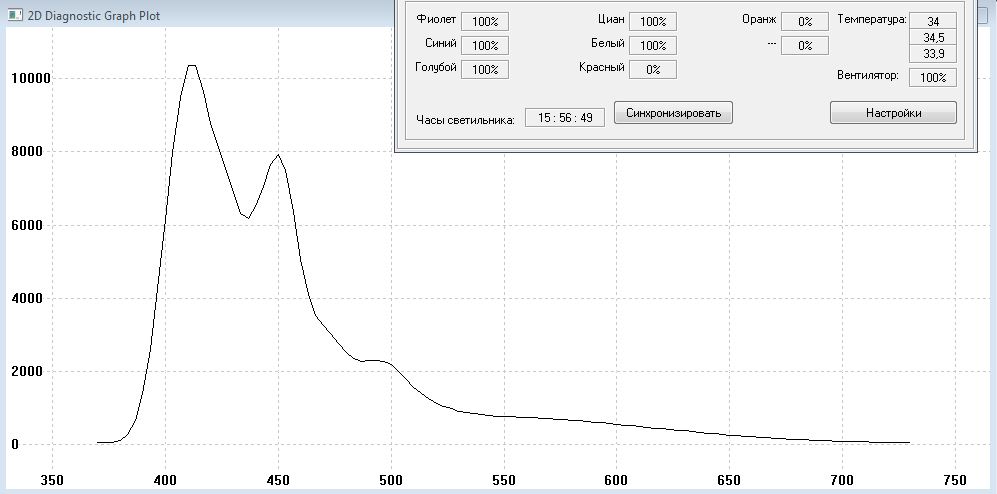The width and height of the screenshot is (997, 494).
Task: Open Настройки settings button
Action: click(x=893, y=113)
